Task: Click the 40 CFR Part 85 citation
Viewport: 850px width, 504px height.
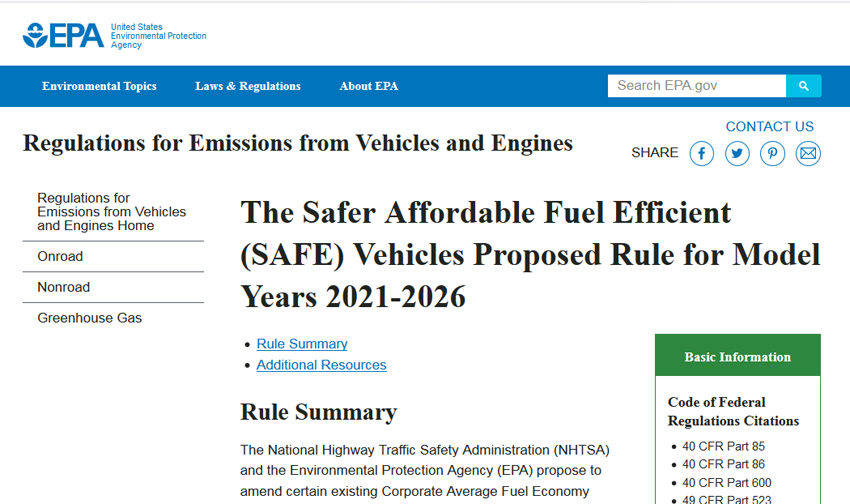Action: [x=723, y=447]
